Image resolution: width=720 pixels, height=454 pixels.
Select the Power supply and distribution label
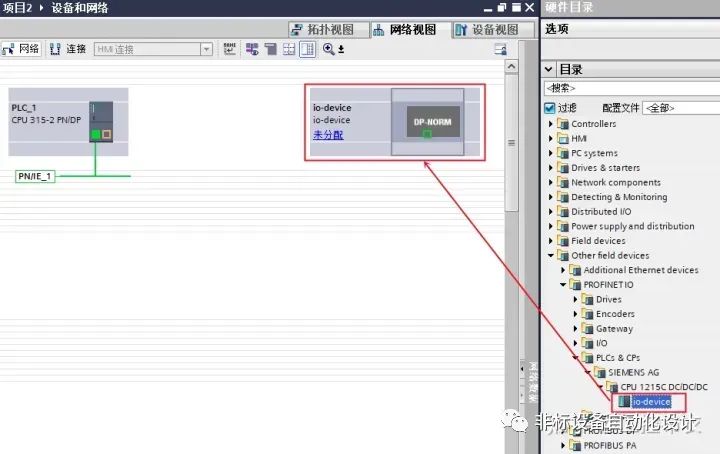pyautogui.click(x=632, y=226)
